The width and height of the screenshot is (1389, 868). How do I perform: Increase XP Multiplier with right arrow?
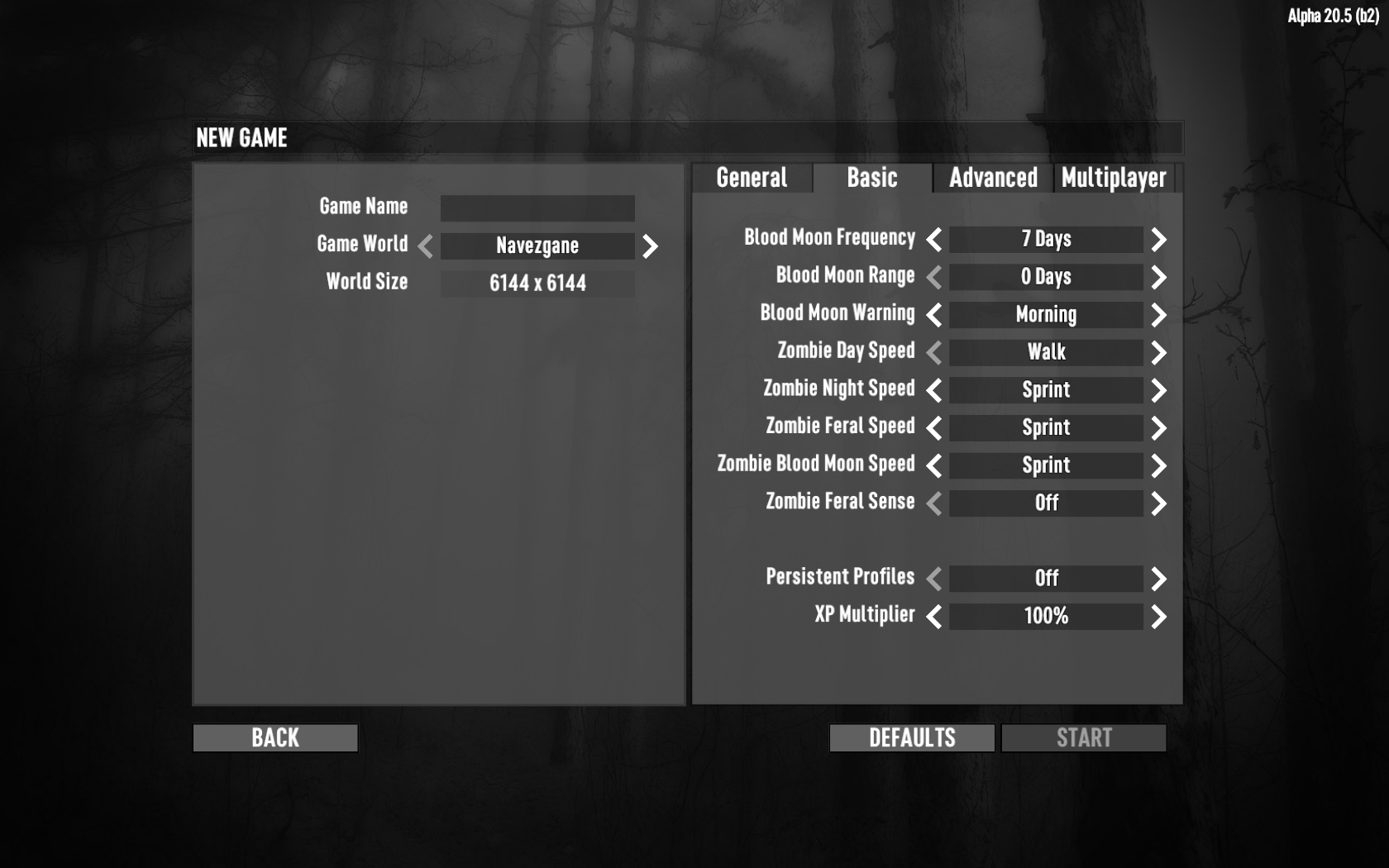point(1159,617)
